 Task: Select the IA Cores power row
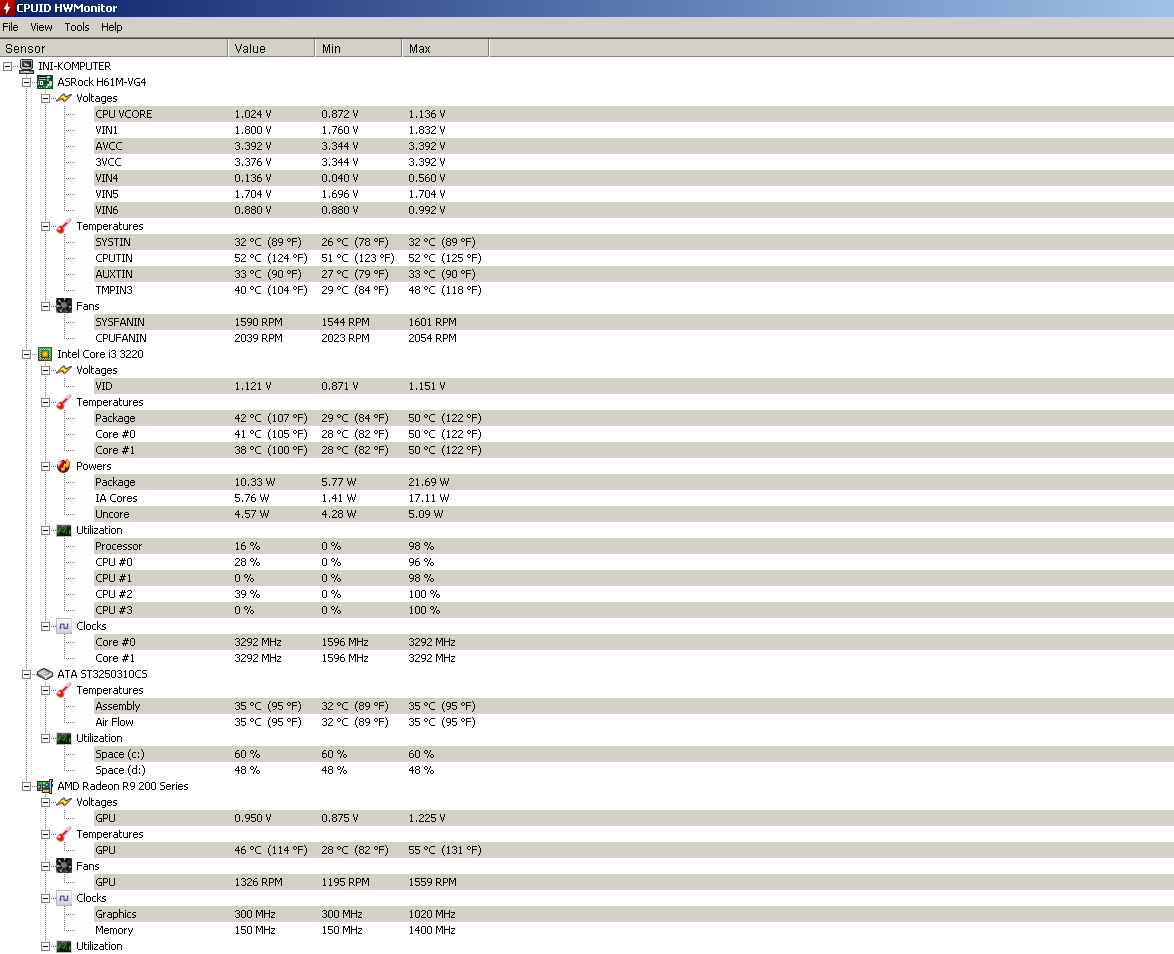[x=634, y=498]
